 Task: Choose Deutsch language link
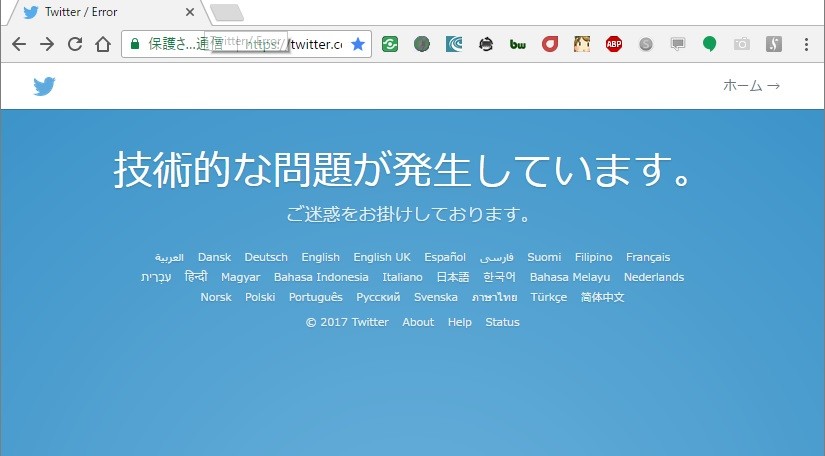[266, 257]
